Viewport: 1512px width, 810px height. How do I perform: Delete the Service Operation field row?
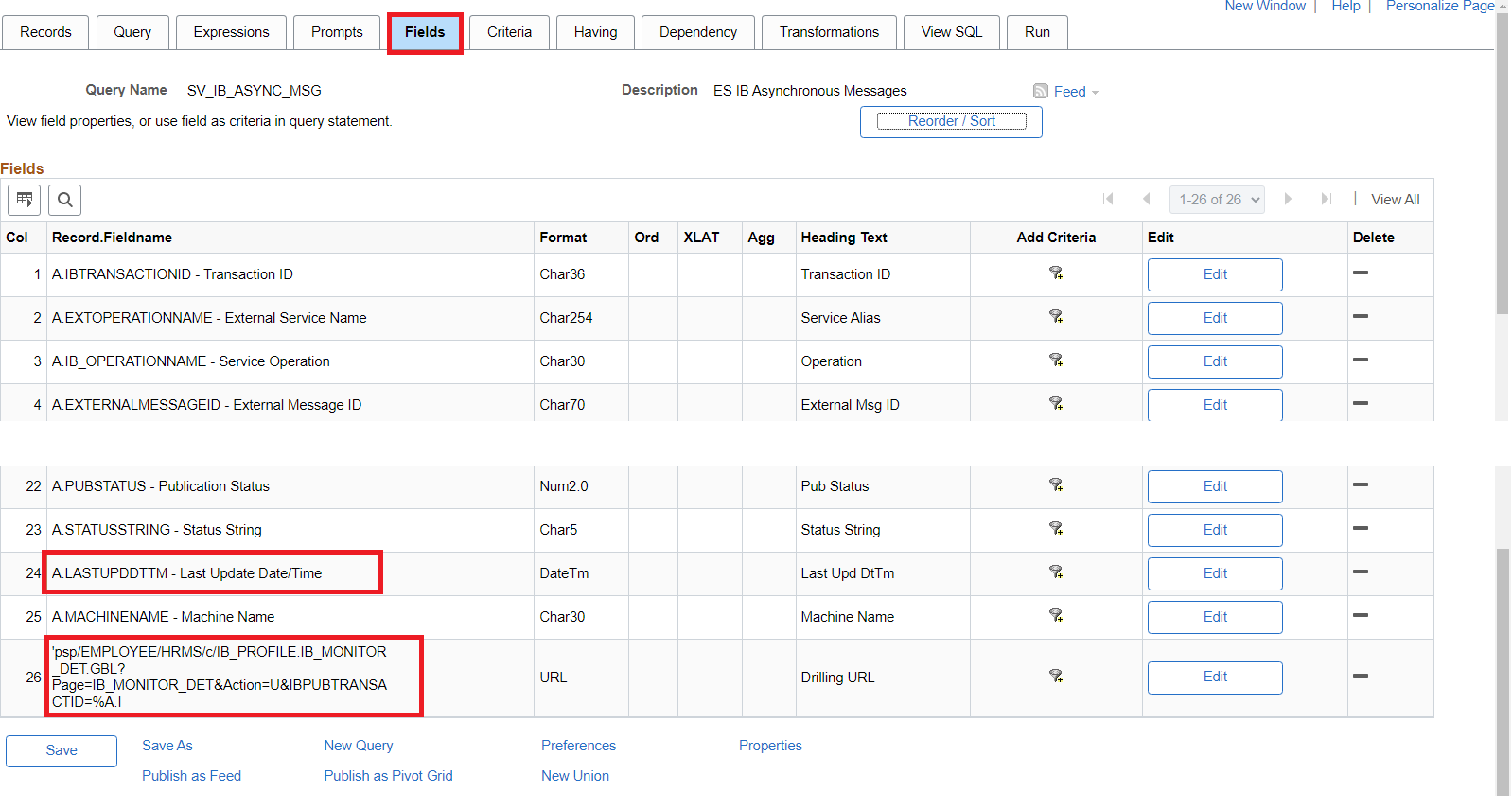1361,360
